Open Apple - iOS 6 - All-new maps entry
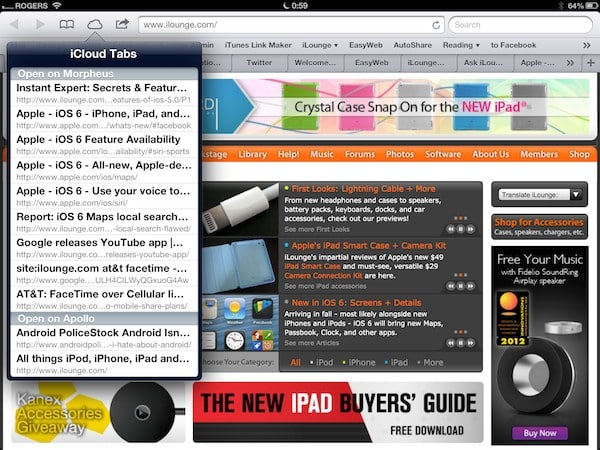The width and height of the screenshot is (600, 450). 104,170
